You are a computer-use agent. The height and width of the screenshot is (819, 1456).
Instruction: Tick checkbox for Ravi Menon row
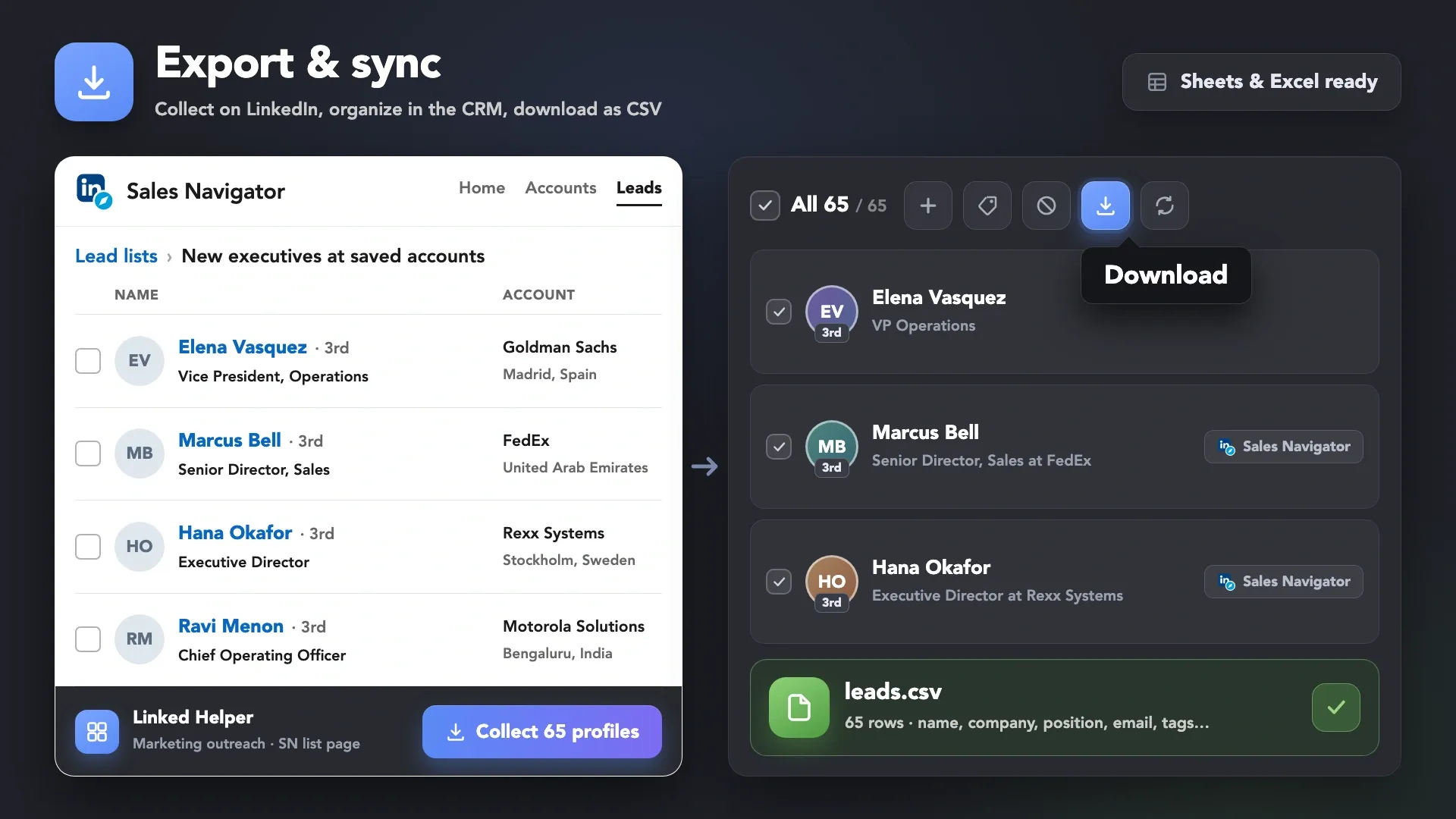88,639
